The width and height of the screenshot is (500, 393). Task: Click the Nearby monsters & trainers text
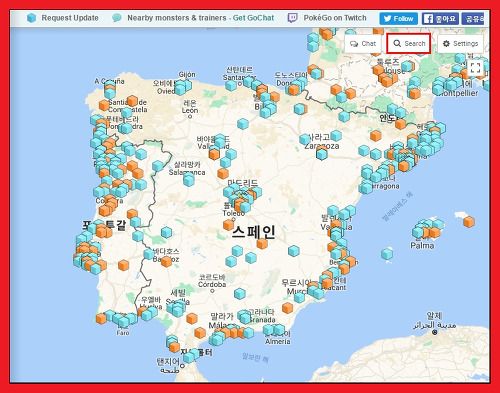point(177,18)
